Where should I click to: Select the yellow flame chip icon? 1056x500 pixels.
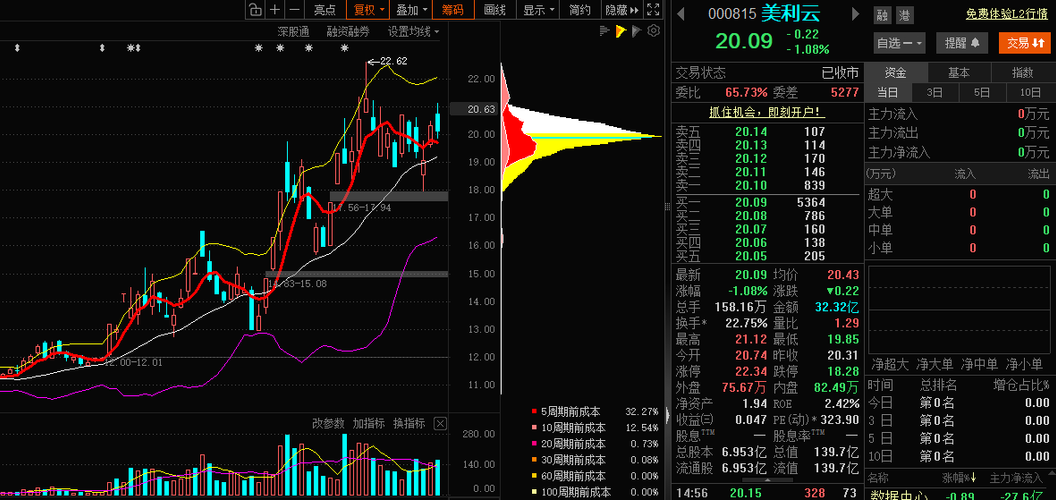click(621, 30)
